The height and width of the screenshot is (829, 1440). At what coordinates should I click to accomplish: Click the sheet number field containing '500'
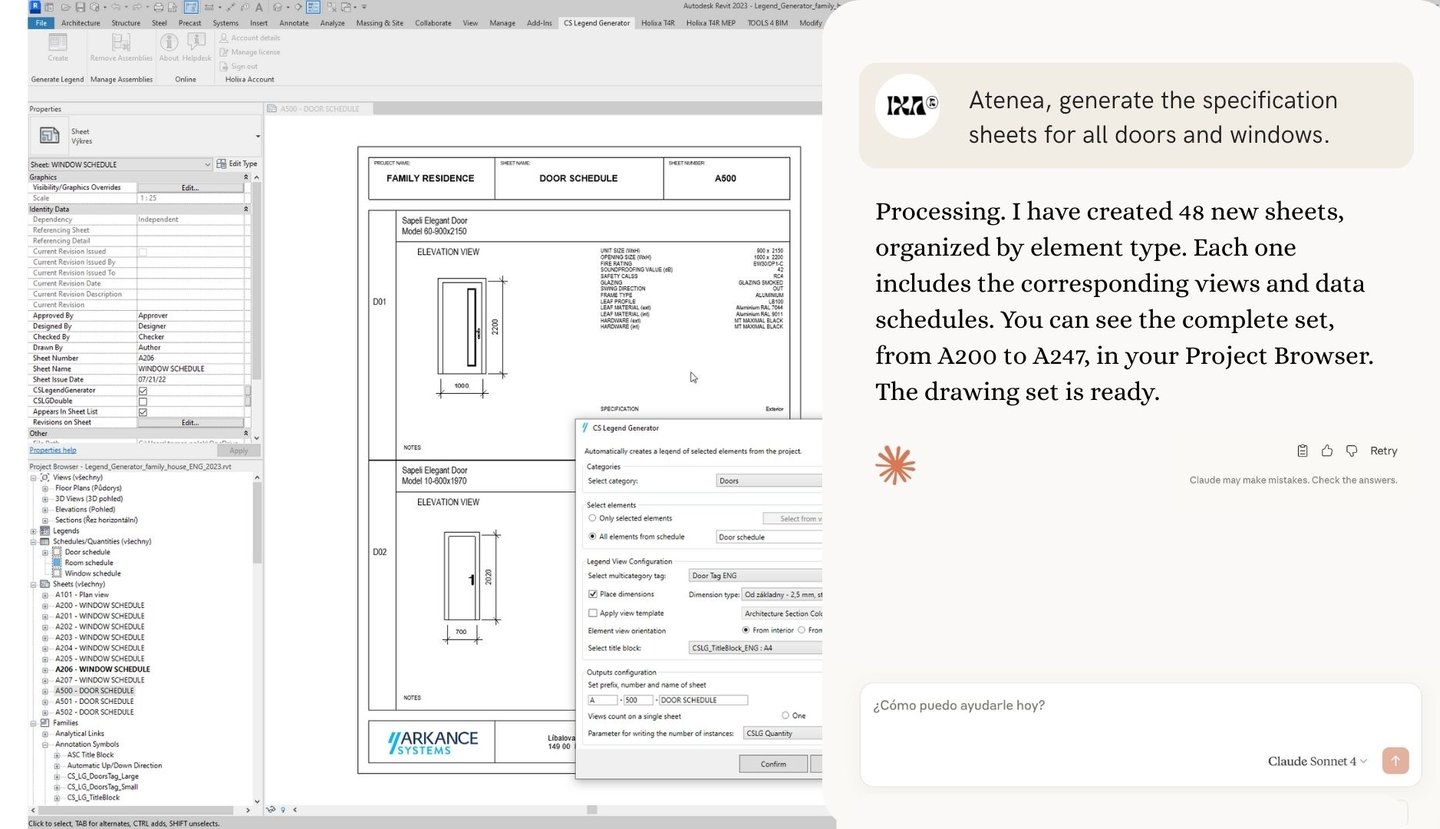click(638, 700)
